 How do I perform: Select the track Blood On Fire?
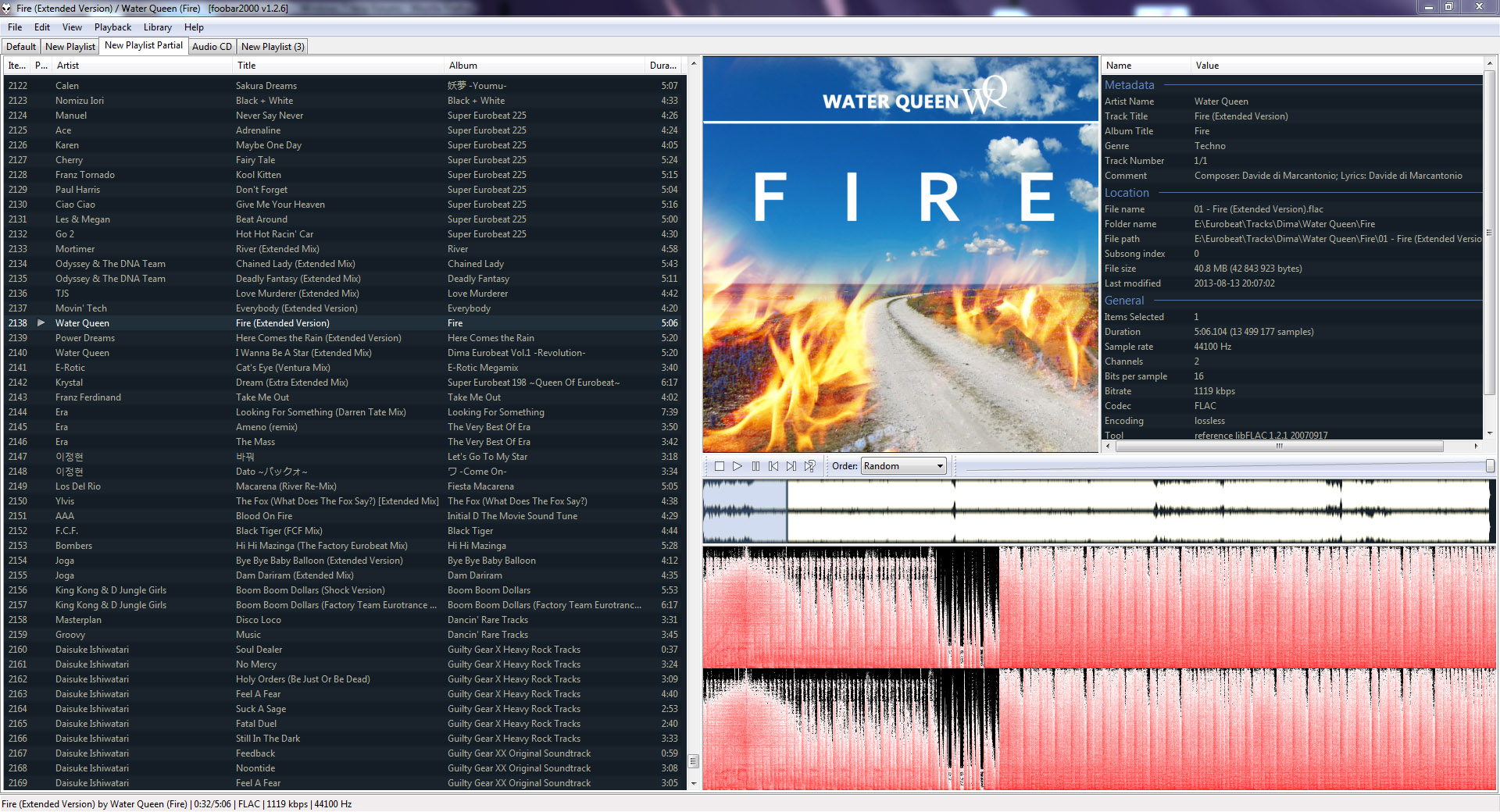tap(264, 516)
